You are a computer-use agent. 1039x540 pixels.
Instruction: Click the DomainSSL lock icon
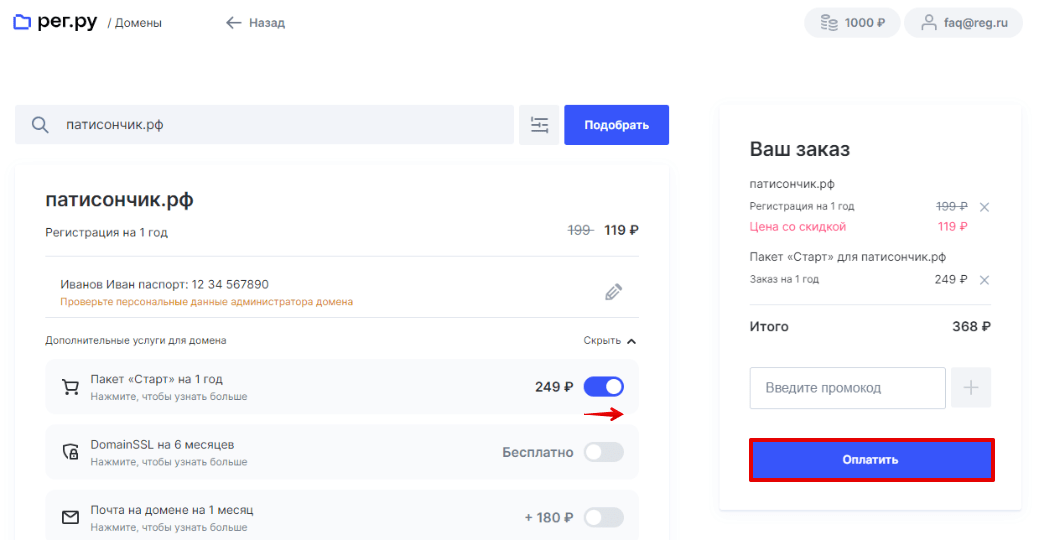point(70,452)
